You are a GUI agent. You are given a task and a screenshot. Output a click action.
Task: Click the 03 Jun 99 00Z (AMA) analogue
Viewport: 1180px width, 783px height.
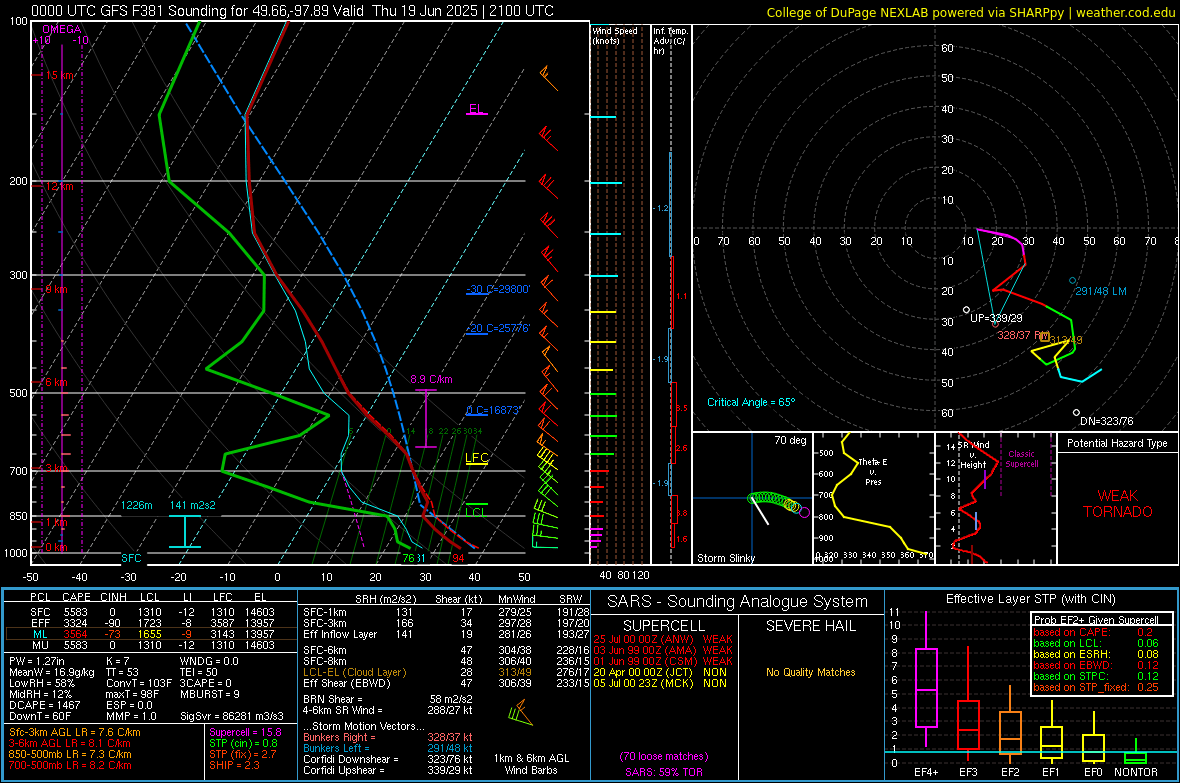pyautogui.click(x=663, y=650)
